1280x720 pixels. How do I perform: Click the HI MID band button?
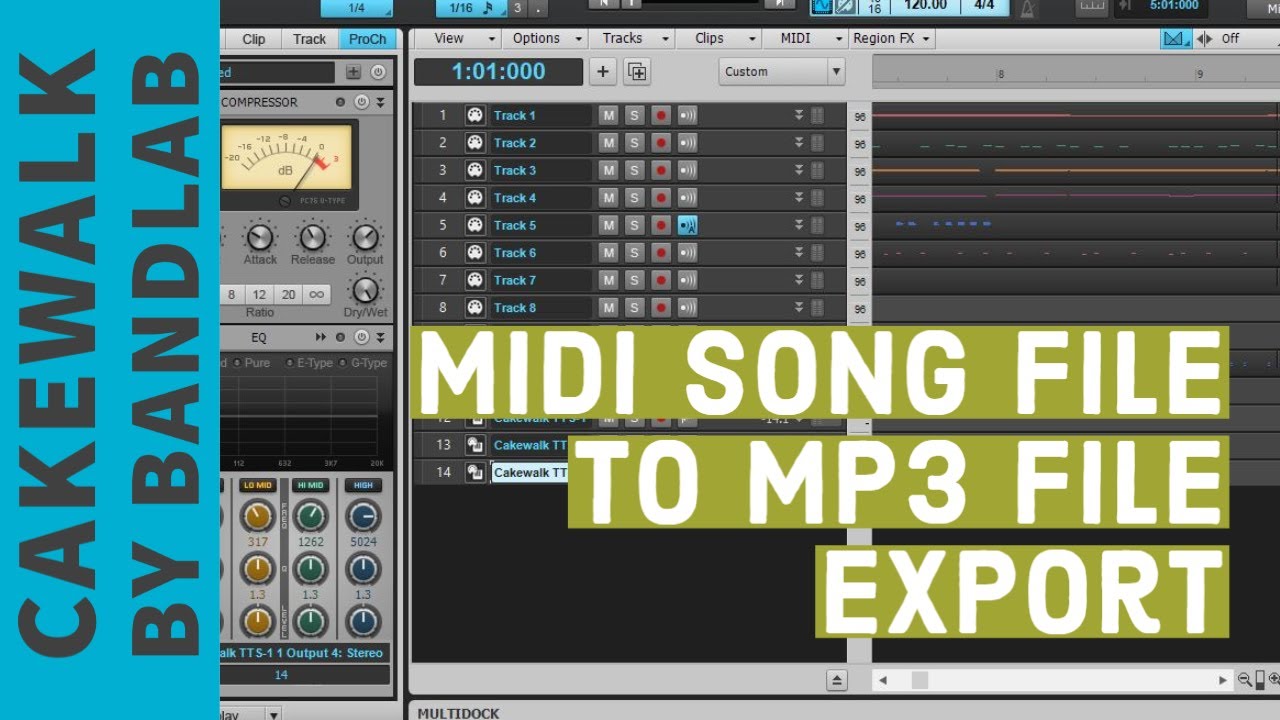[x=310, y=485]
